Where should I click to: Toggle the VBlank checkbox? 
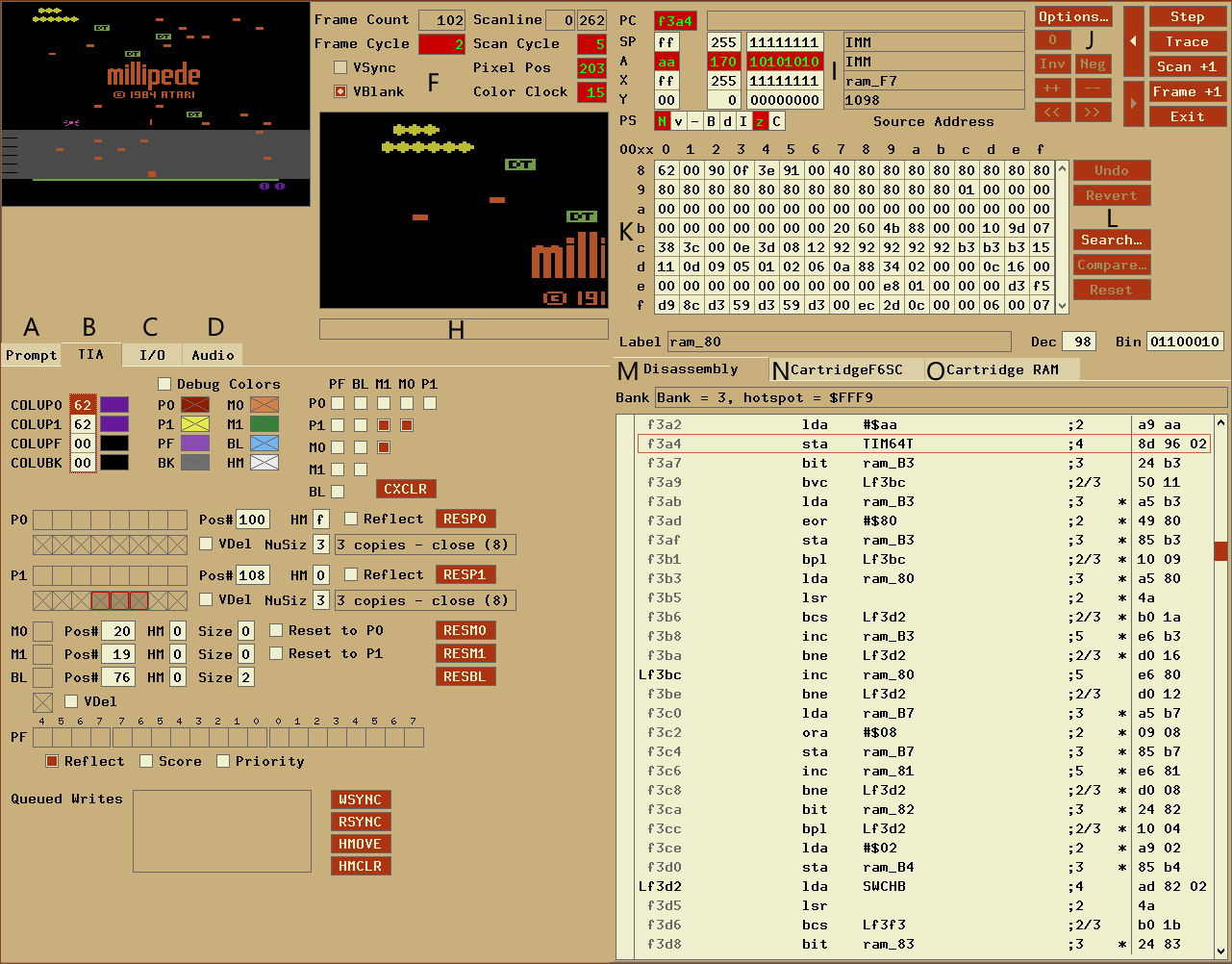click(x=339, y=91)
